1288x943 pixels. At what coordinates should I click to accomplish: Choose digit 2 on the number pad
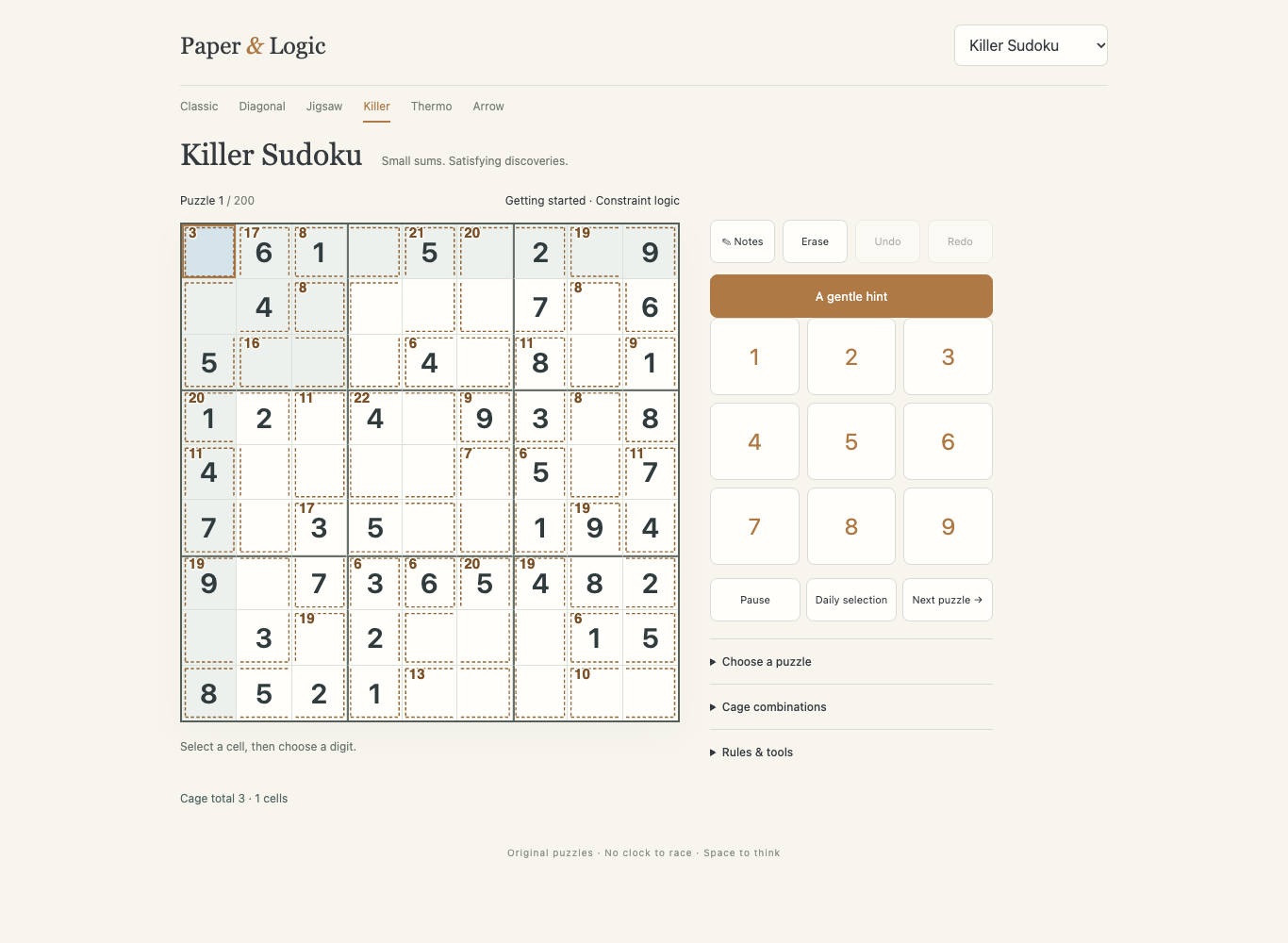coord(851,356)
